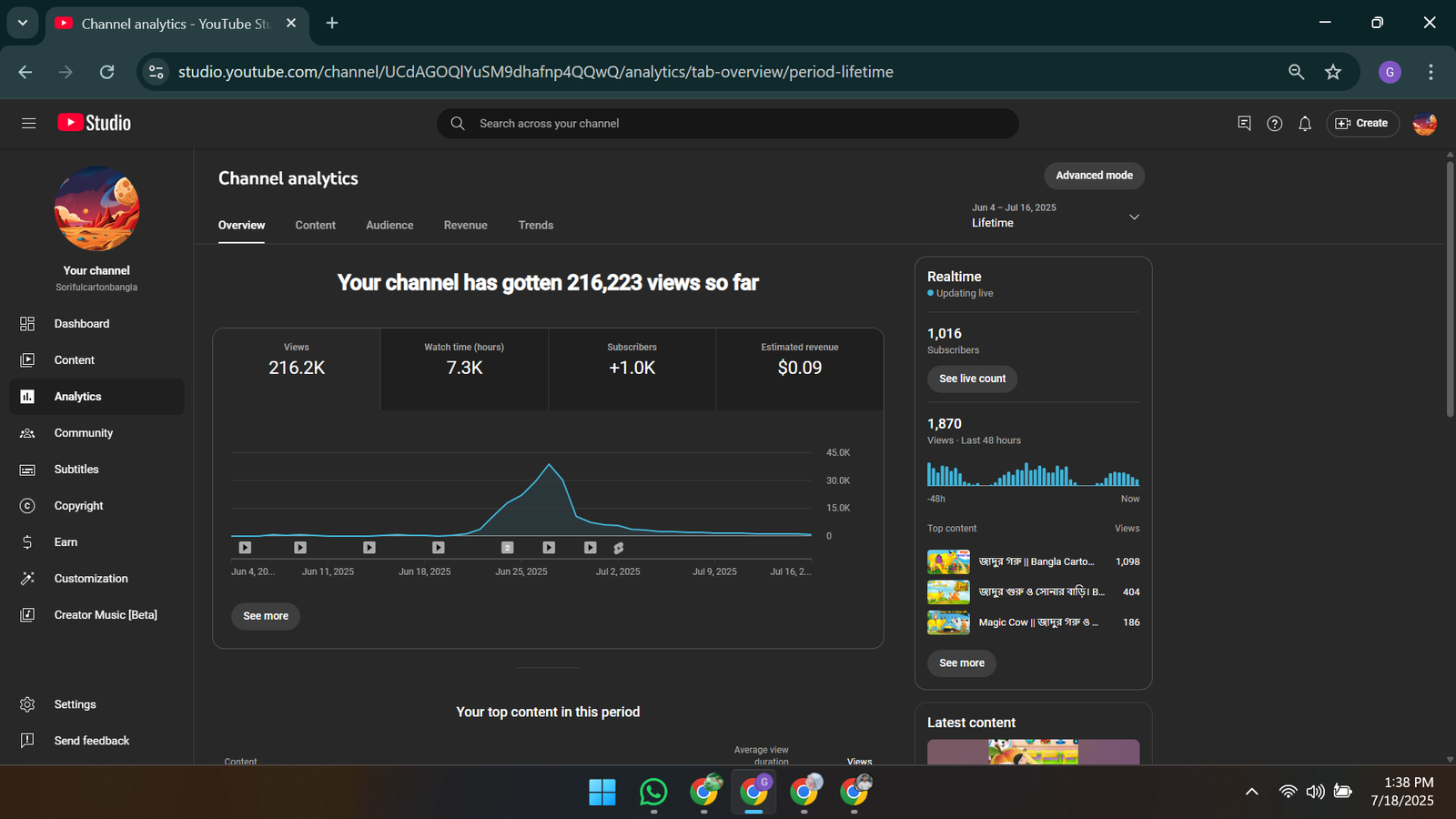Open the Earn section
Viewport: 1456px width, 819px height.
click(96, 542)
